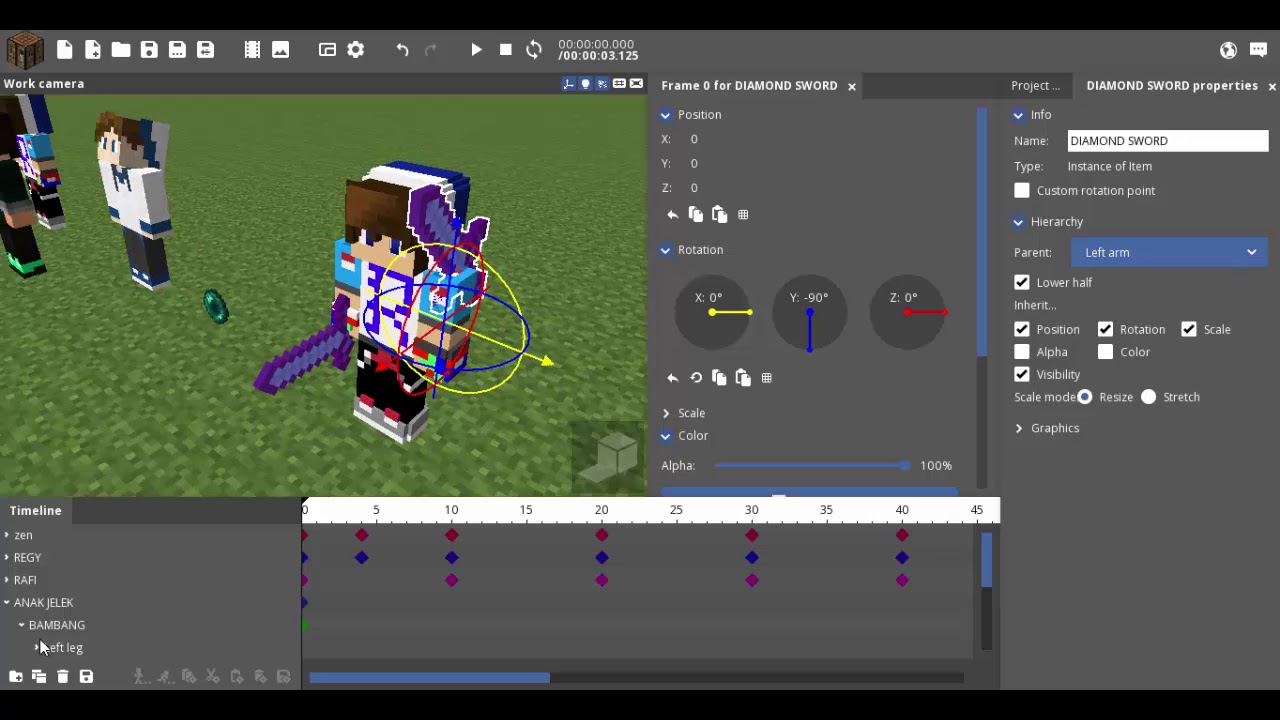Collapse the Rotation section
The width and height of the screenshot is (1280, 720).
click(666, 250)
